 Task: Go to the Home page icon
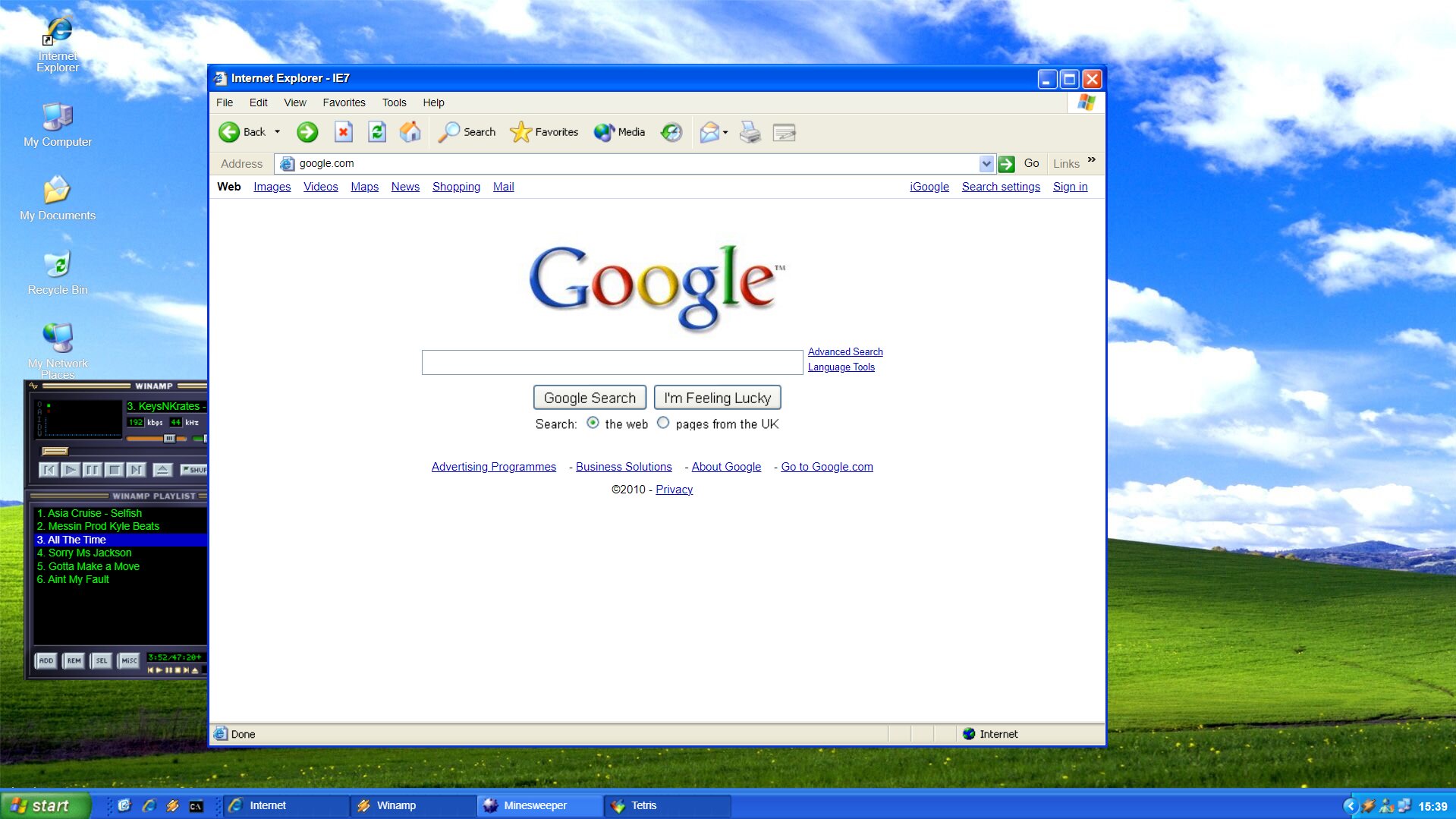coord(410,132)
